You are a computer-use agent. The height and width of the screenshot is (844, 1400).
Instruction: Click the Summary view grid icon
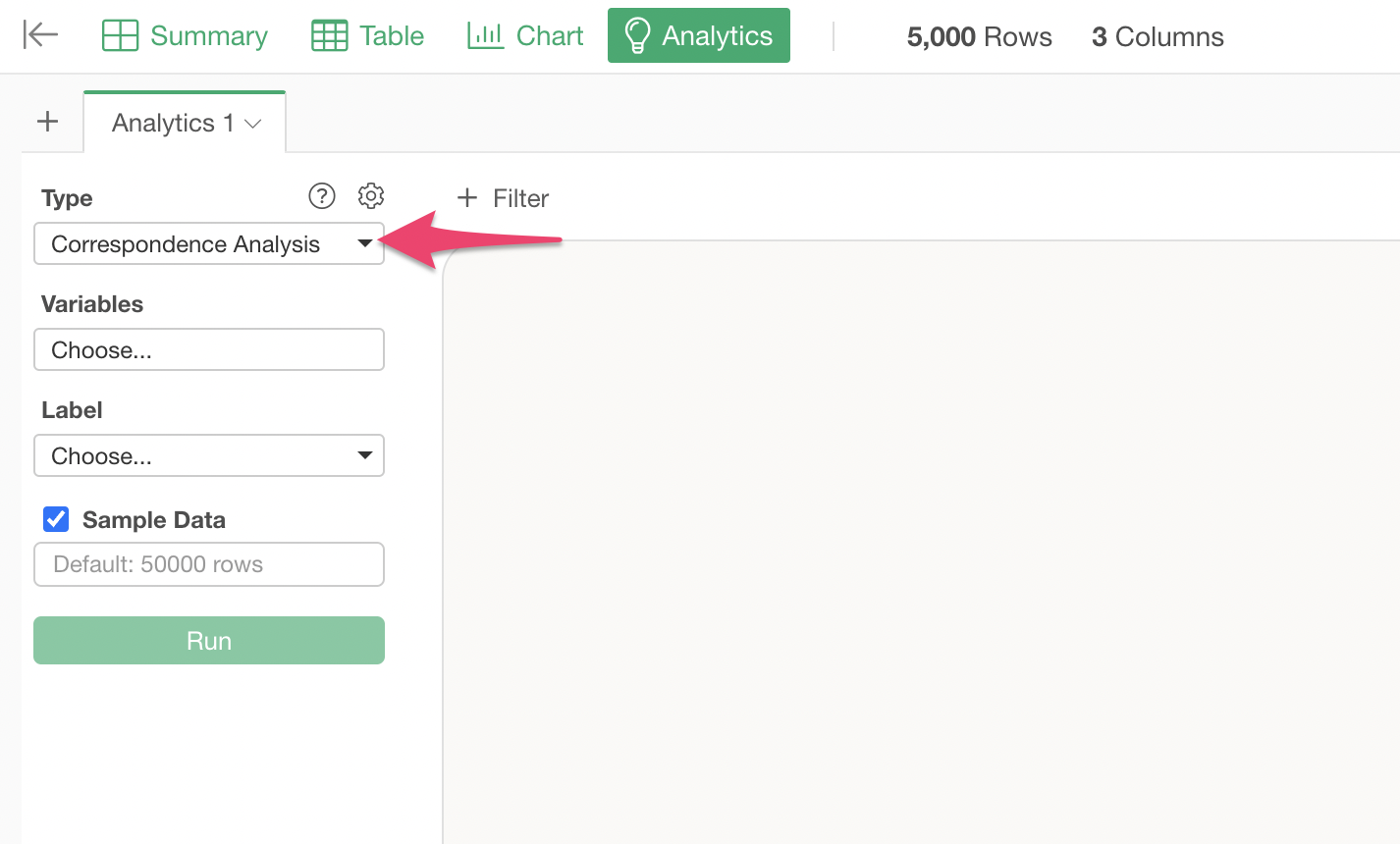pyautogui.click(x=120, y=36)
